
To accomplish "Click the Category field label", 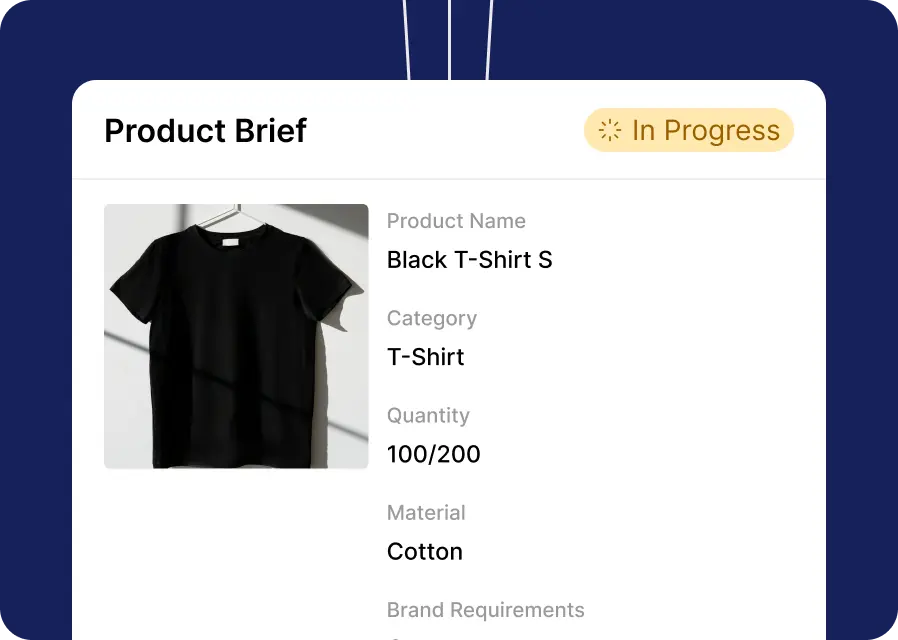I will [x=432, y=319].
